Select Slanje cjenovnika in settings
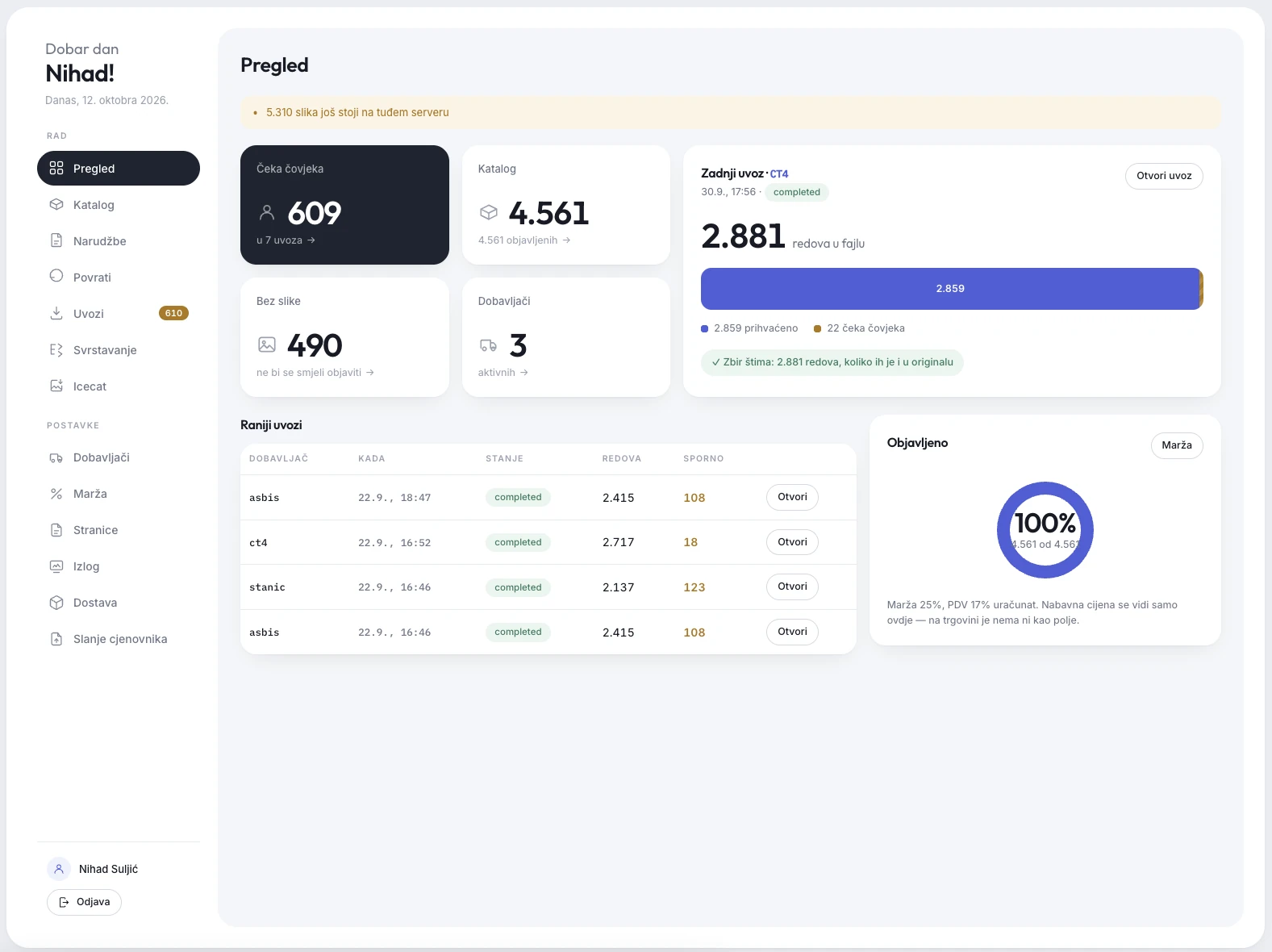 coord(119,639)
